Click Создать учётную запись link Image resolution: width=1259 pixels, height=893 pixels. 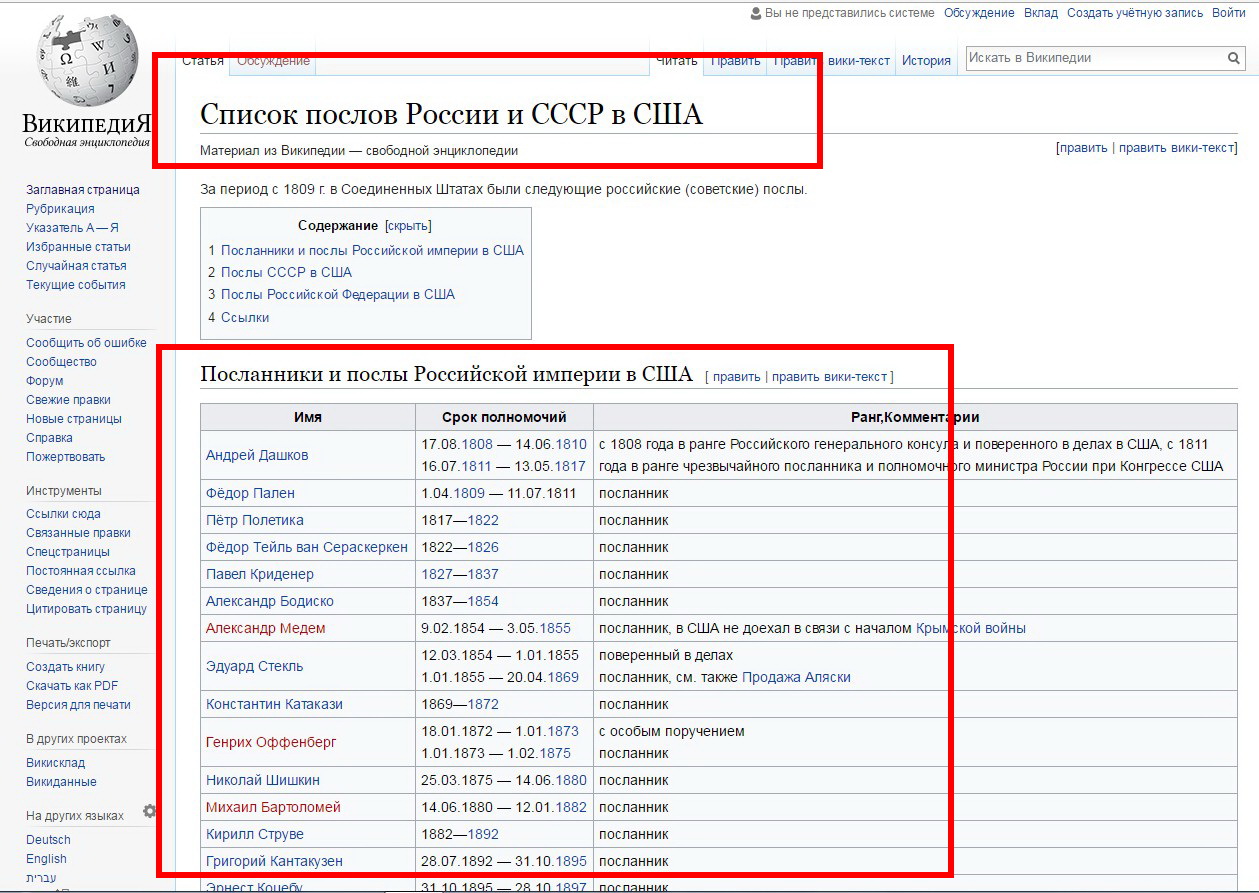pos(1135,13)
